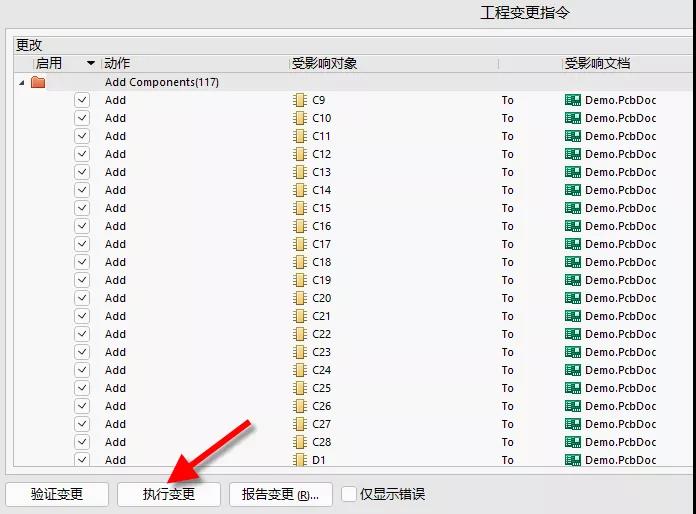Screen dimensions: 696x514
Task: Click the 动作 column header
Action: (x=117, y=64)
